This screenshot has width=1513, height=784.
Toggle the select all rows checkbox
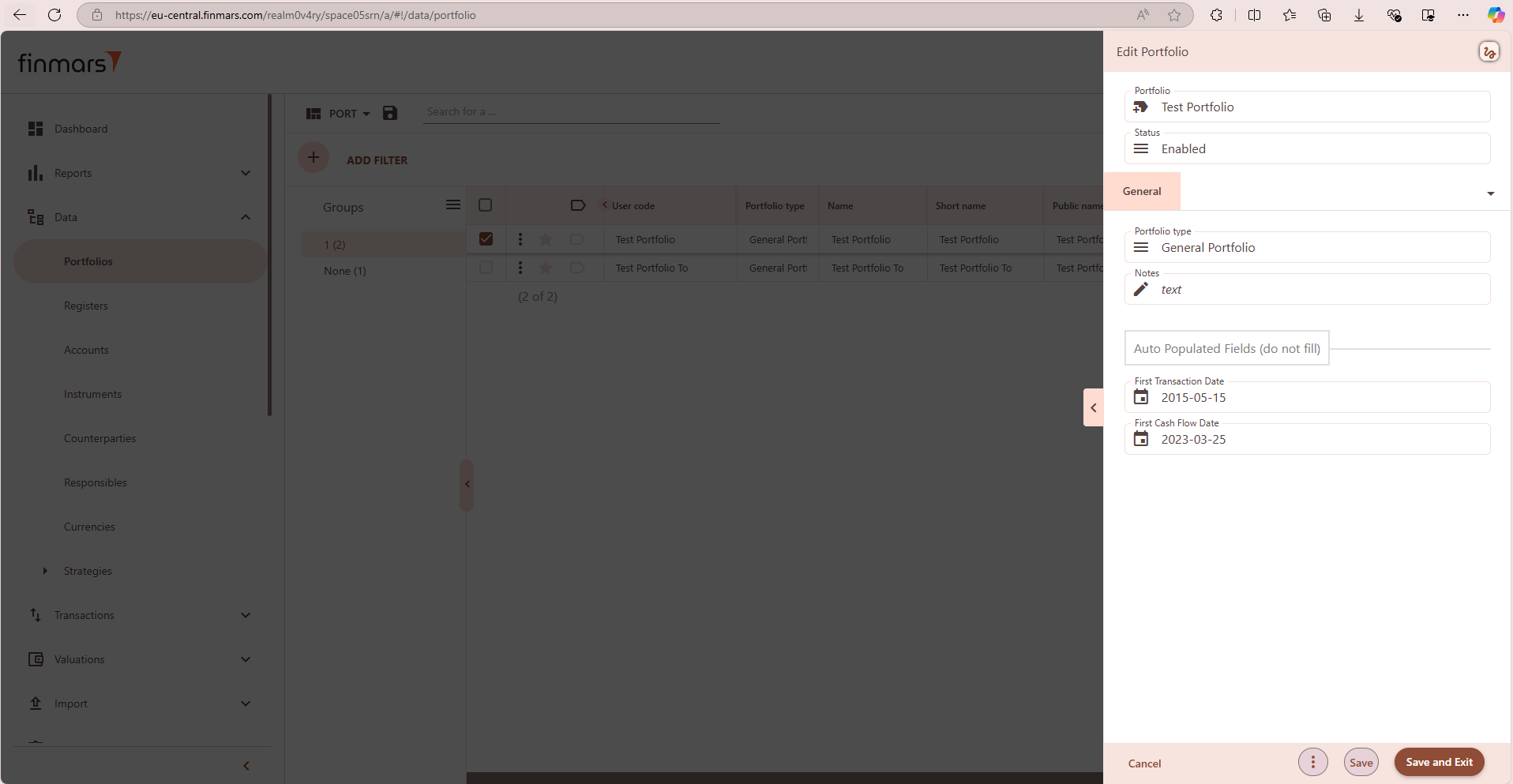pyautogui.click(x=486, y=205)
